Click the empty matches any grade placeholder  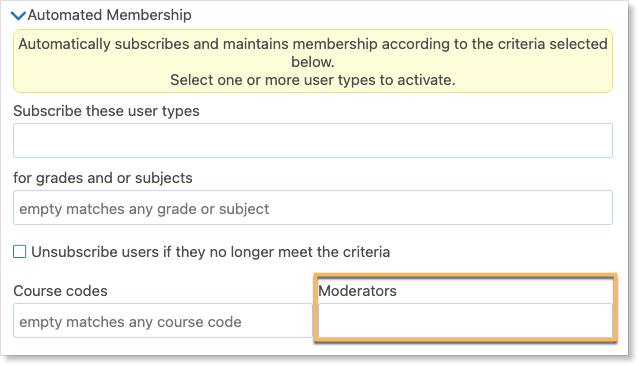pos(144,209)
